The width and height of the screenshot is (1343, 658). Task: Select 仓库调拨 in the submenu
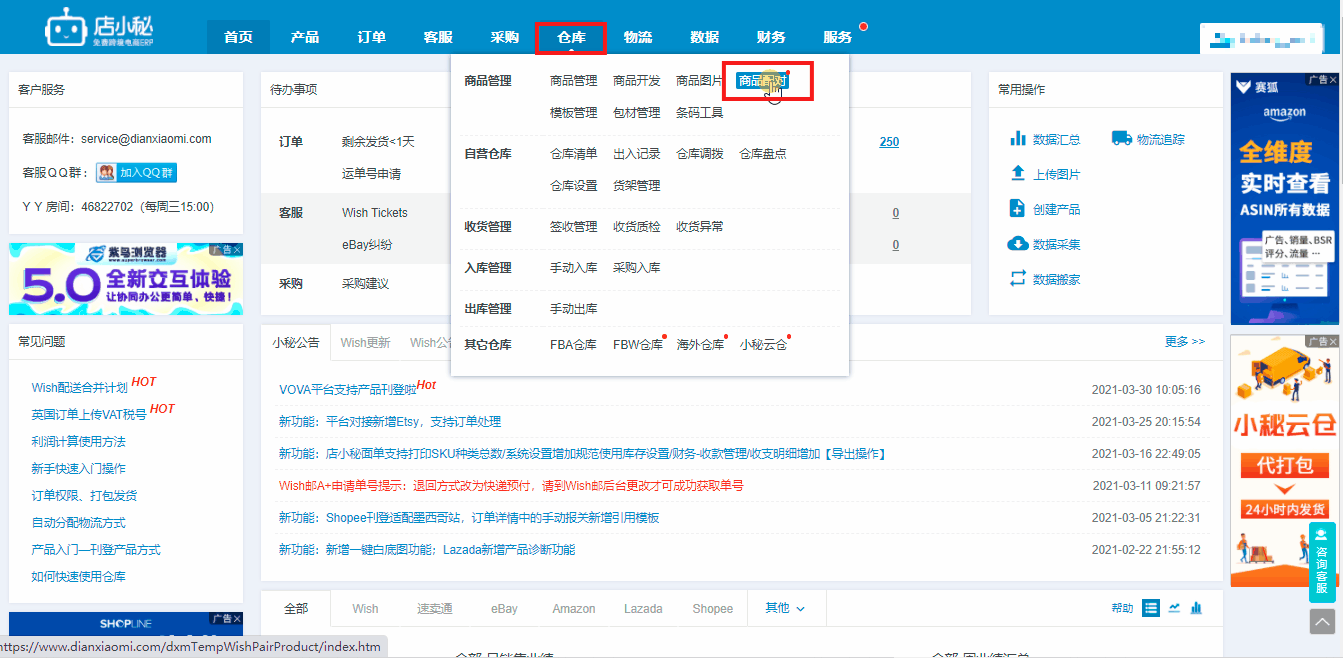click(x=699, y=154)
